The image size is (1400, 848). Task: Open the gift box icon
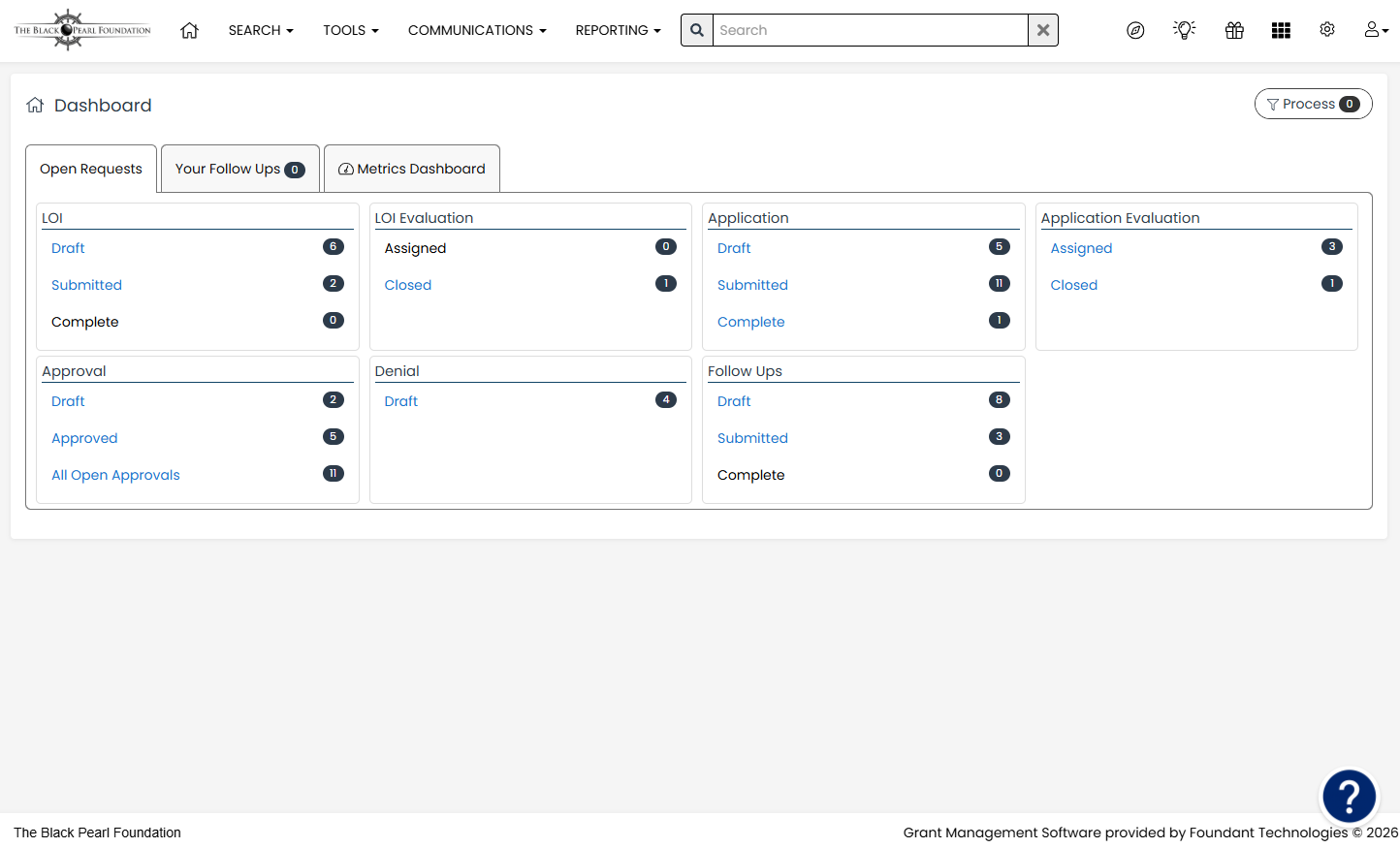(x=1234, y=30)
